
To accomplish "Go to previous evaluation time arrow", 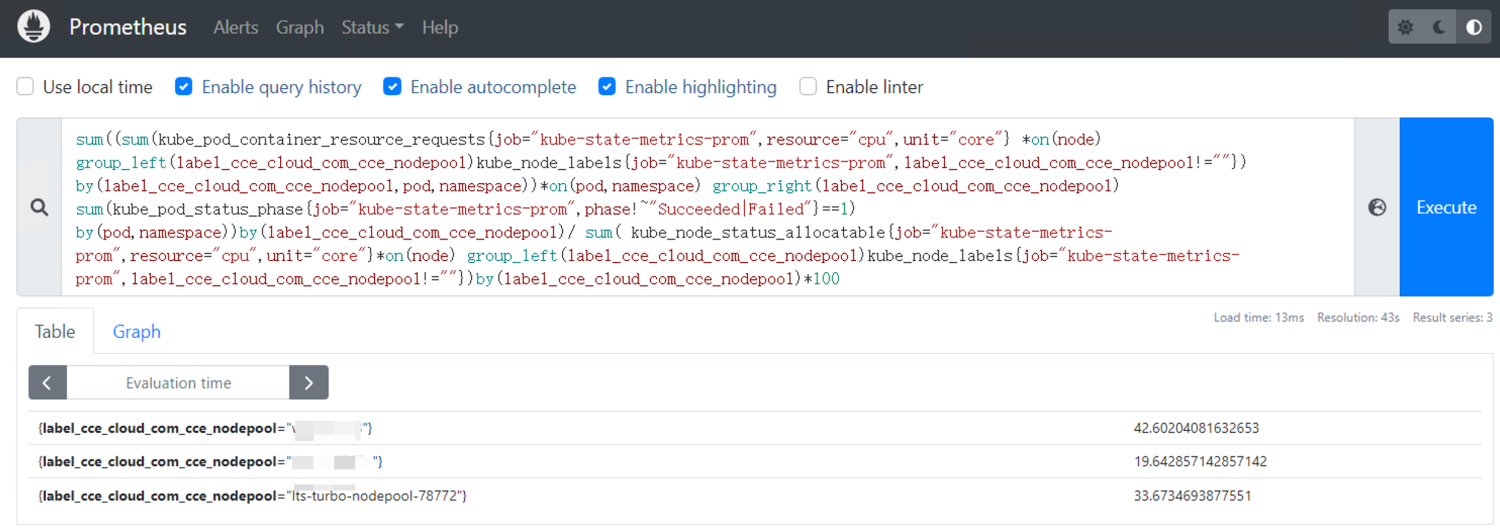I will coord(48,382).
